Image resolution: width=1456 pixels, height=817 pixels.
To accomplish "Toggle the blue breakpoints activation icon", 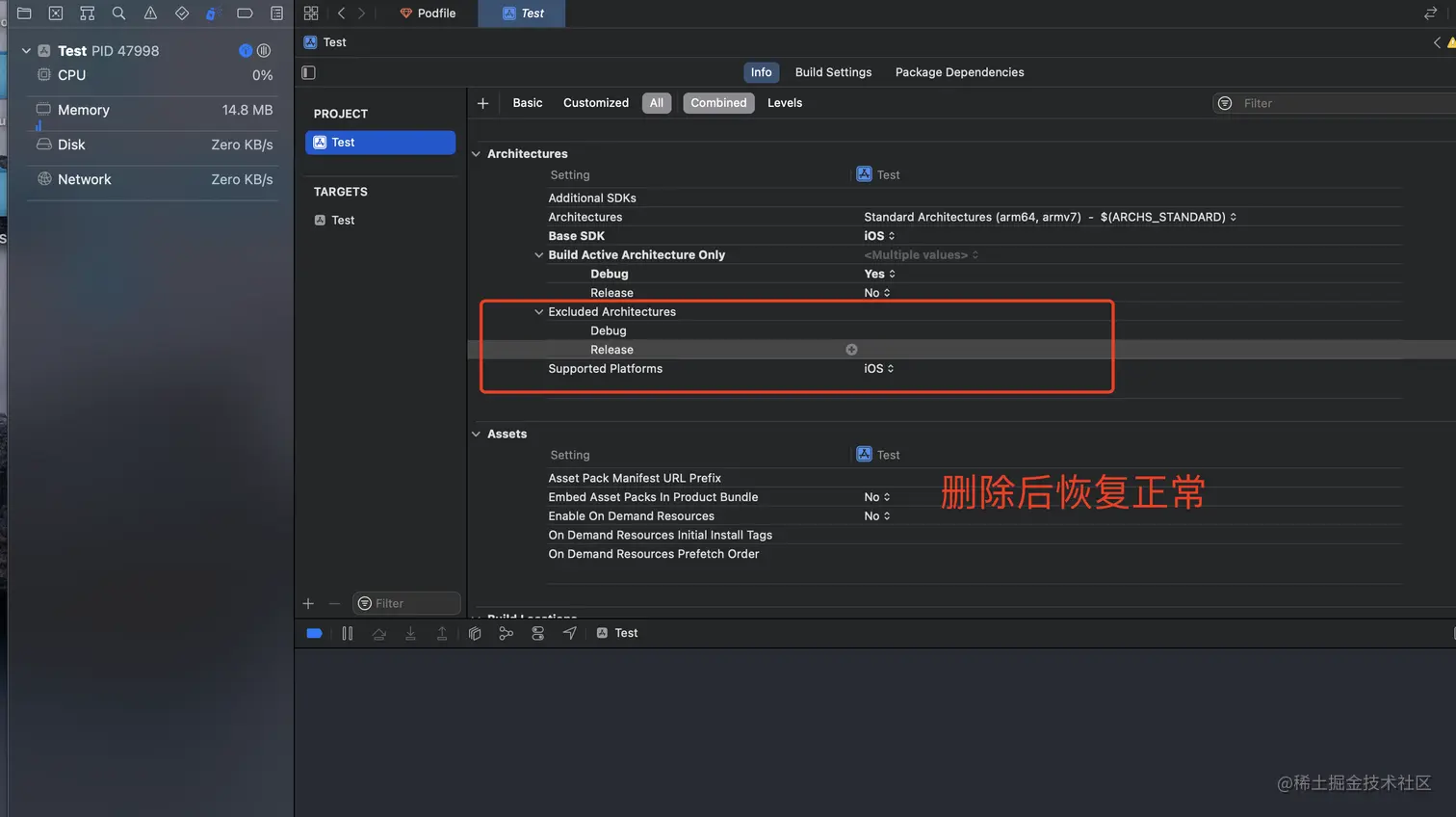I will point(314,633).
